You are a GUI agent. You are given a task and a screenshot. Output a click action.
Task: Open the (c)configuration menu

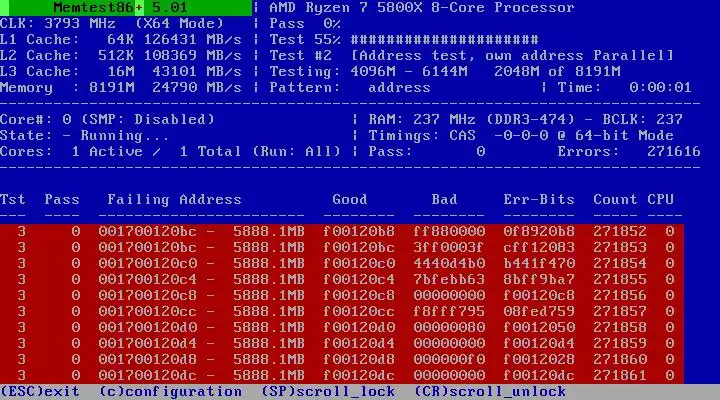tap(171, 392)
